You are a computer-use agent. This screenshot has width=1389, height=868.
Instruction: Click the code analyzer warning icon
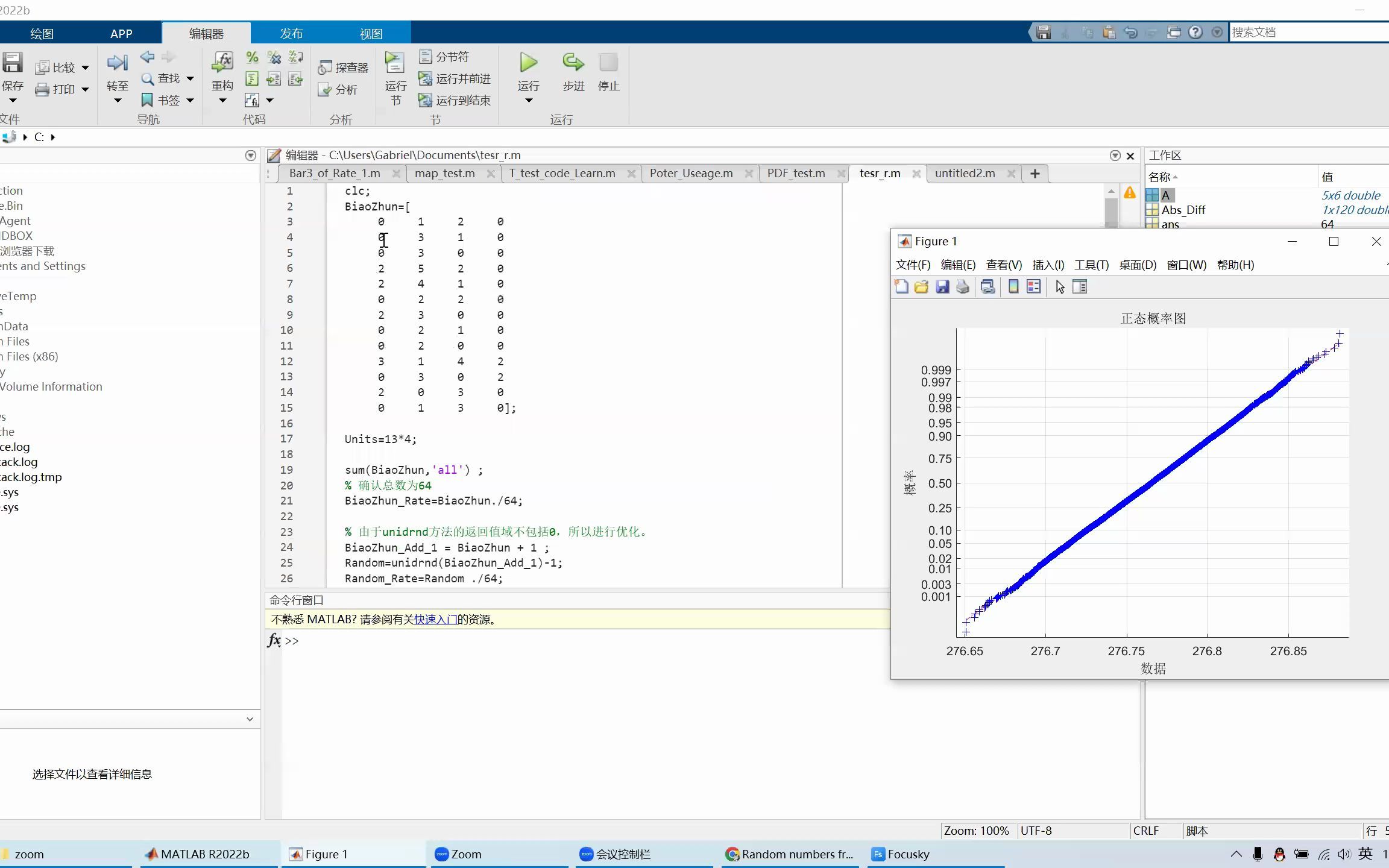coord(1129,192)
